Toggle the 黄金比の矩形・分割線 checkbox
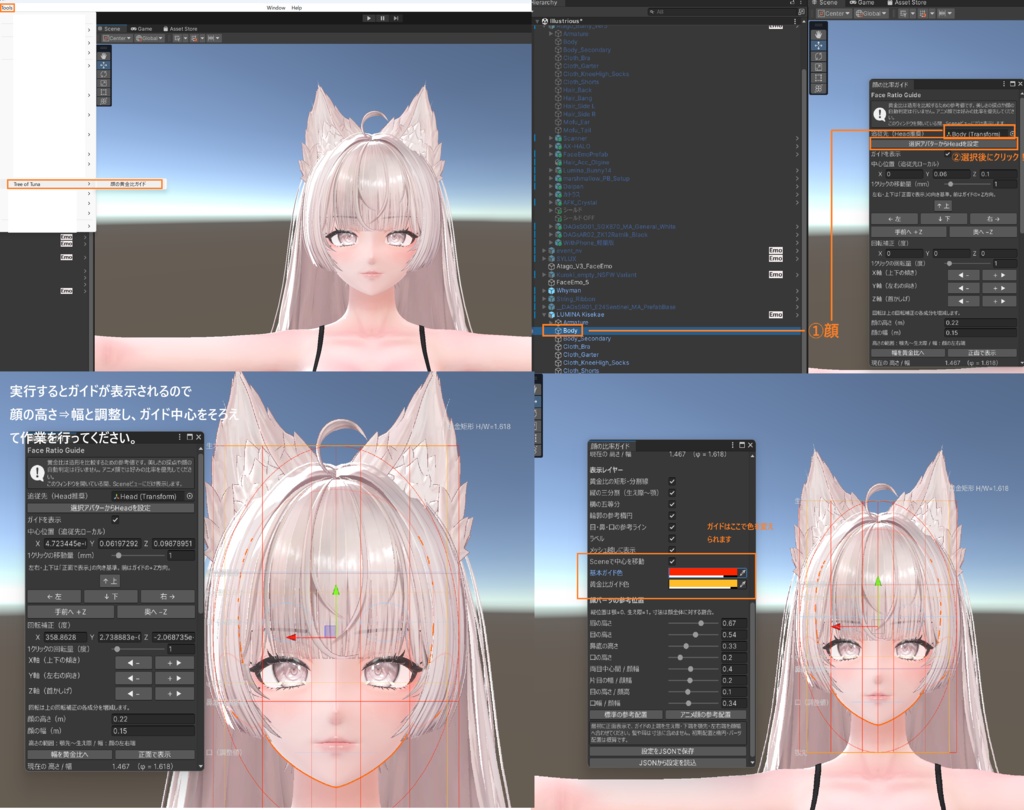 [672, 481]
